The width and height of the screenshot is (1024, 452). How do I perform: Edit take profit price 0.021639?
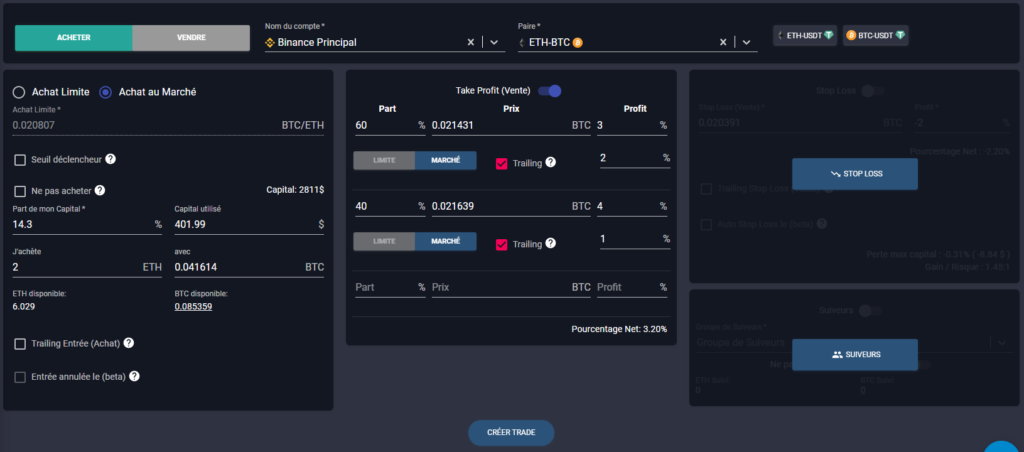511,206
